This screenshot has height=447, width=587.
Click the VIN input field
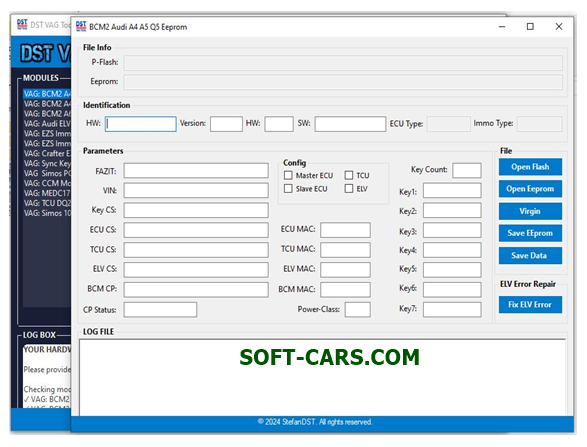[196, 190]
